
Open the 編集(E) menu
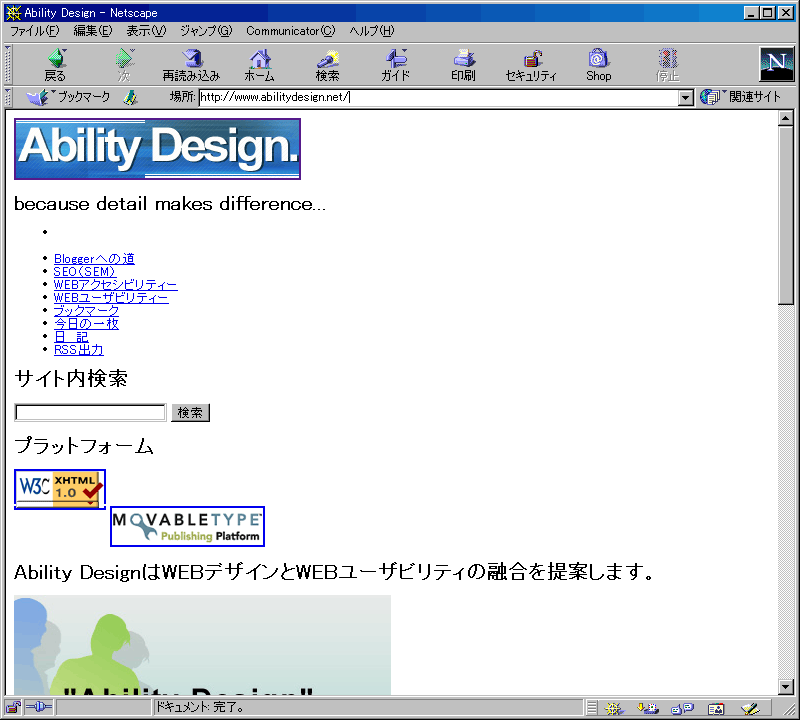click(93, 31)
